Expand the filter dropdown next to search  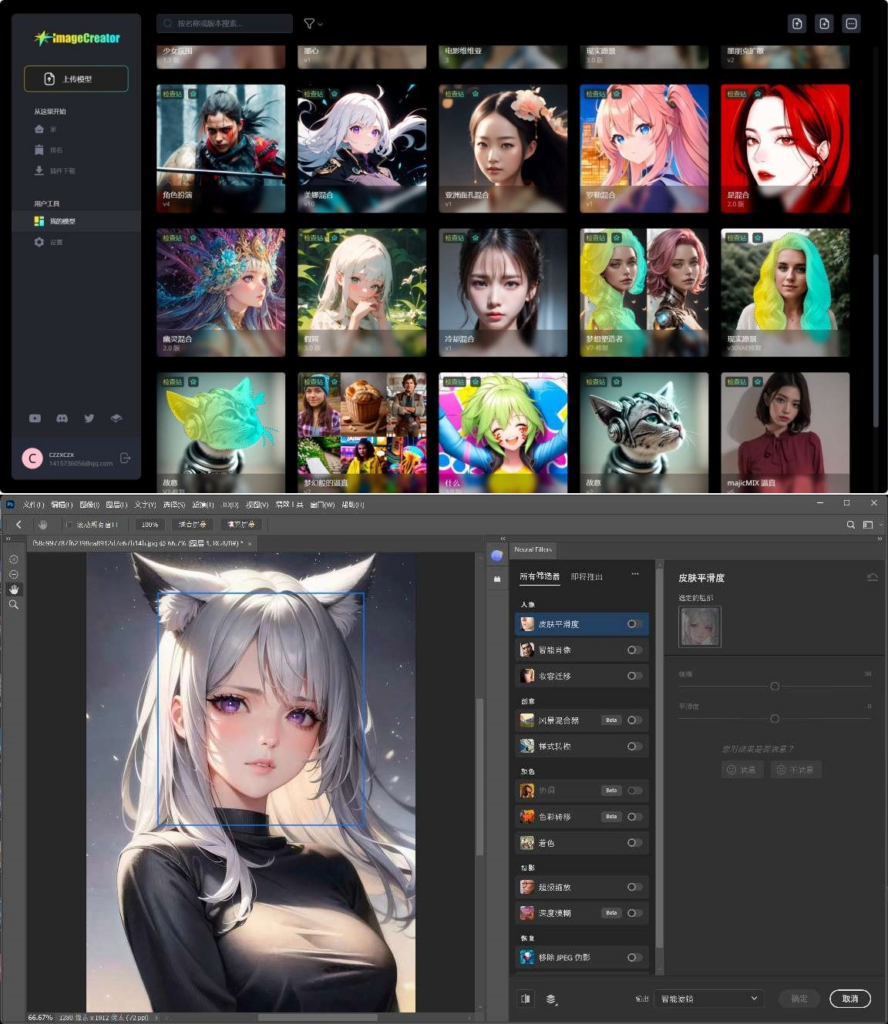(313, 23)
